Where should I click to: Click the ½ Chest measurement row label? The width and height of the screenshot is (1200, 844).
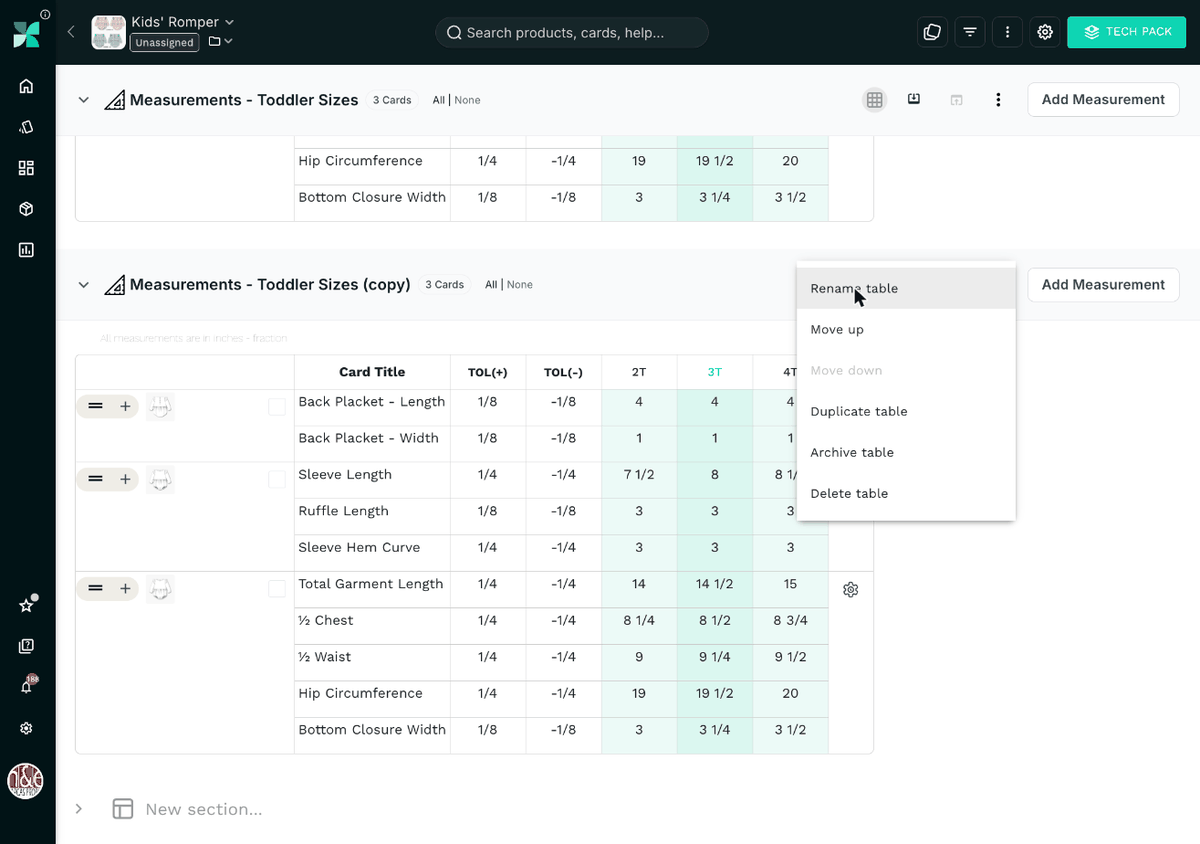[326, 621]
